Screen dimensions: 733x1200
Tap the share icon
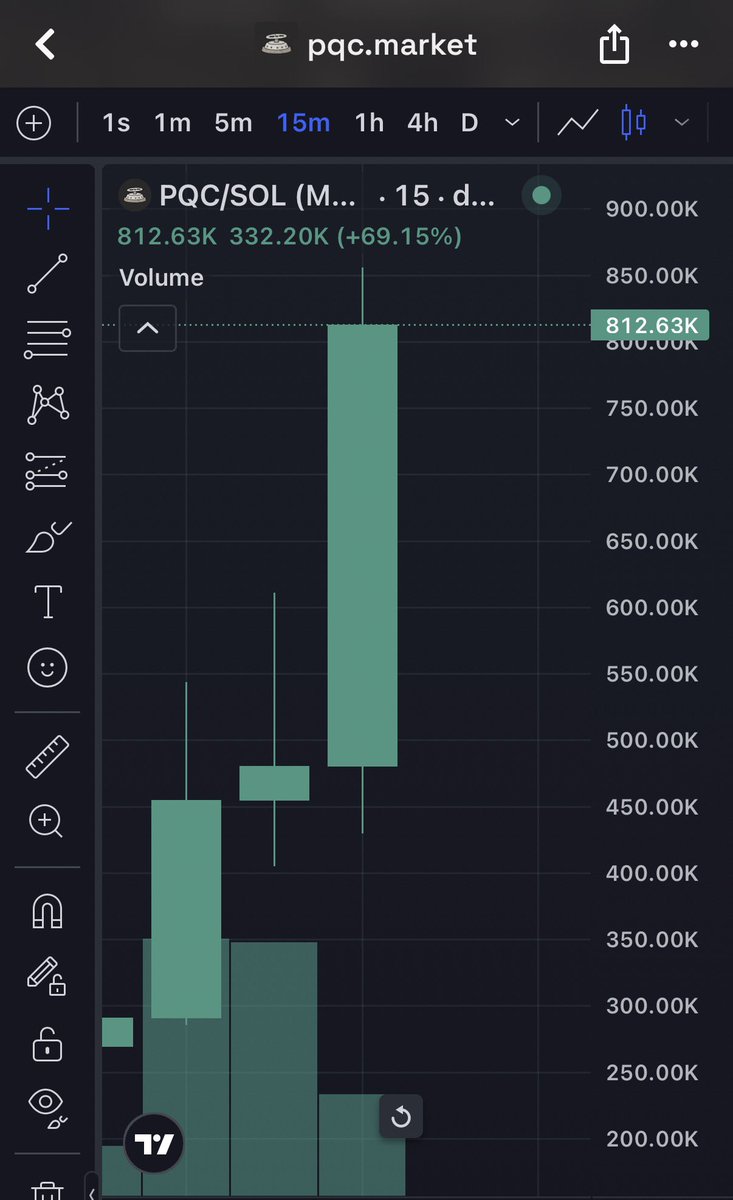tap(614, 43)
